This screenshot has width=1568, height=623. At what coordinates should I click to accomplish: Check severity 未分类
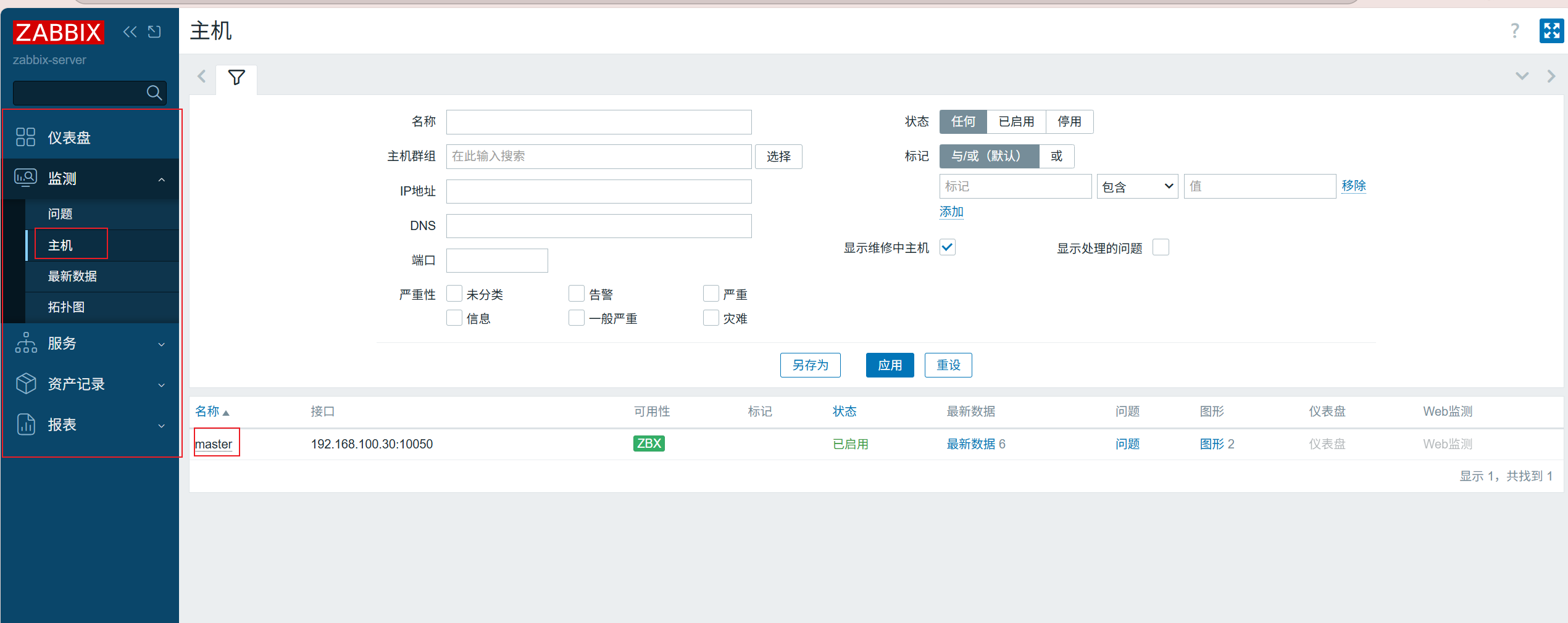click(x=454, y=294)
